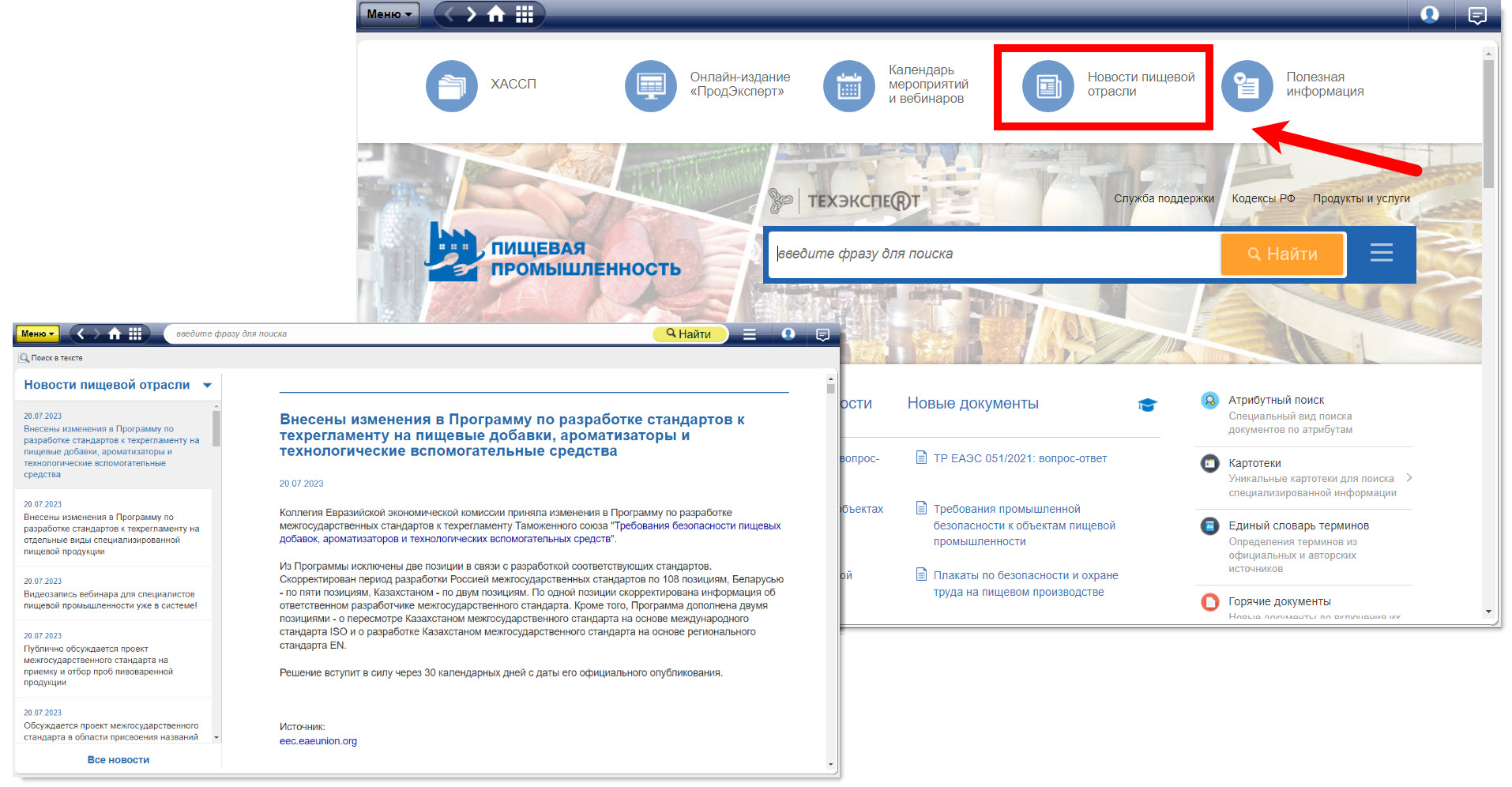Open Единый словарь терминов icon

pyautogui.click(x=1209, y=525)
